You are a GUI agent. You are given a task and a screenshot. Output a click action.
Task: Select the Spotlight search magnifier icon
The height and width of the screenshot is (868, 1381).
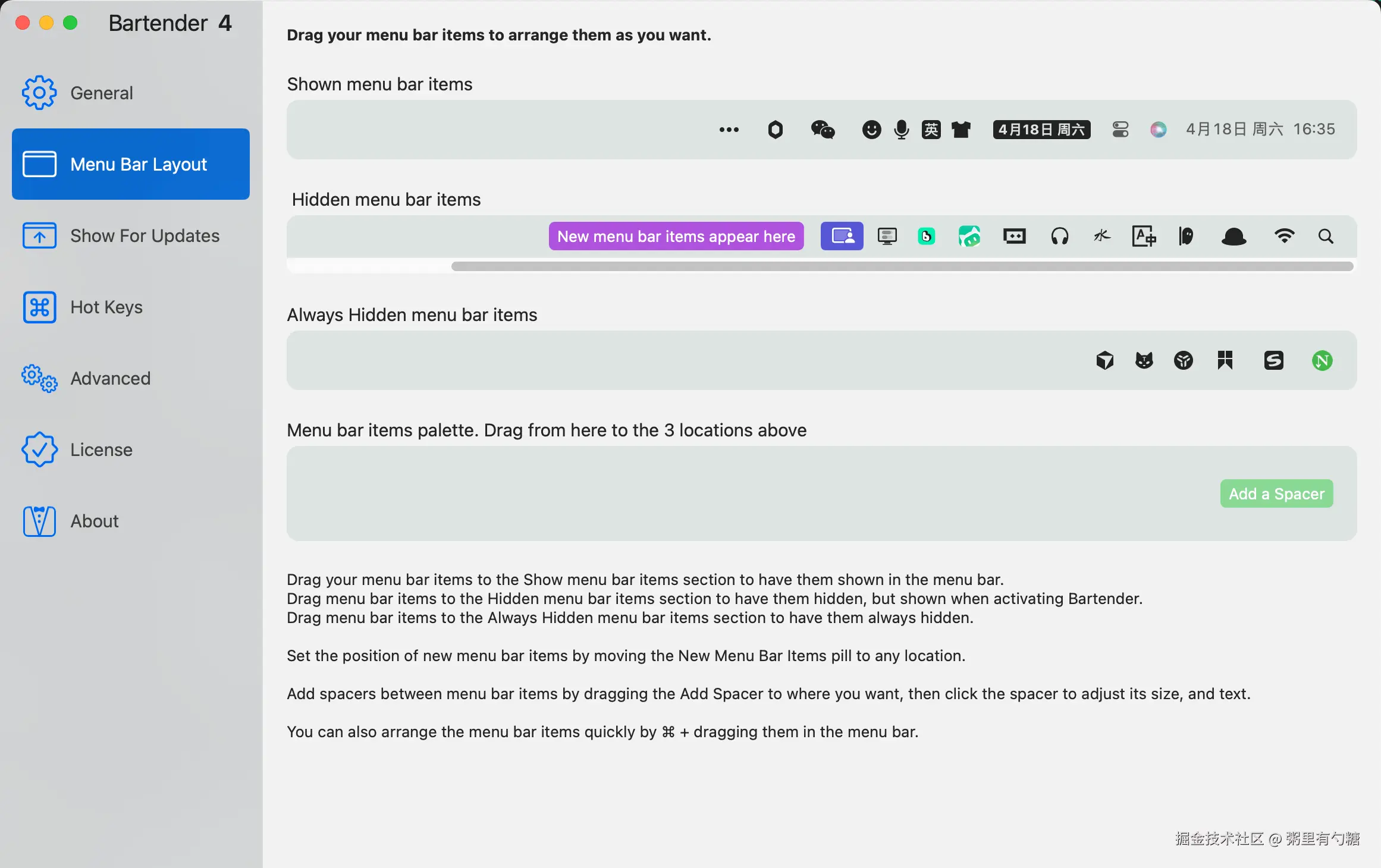pyautogui.click(x=1326, y=237)
